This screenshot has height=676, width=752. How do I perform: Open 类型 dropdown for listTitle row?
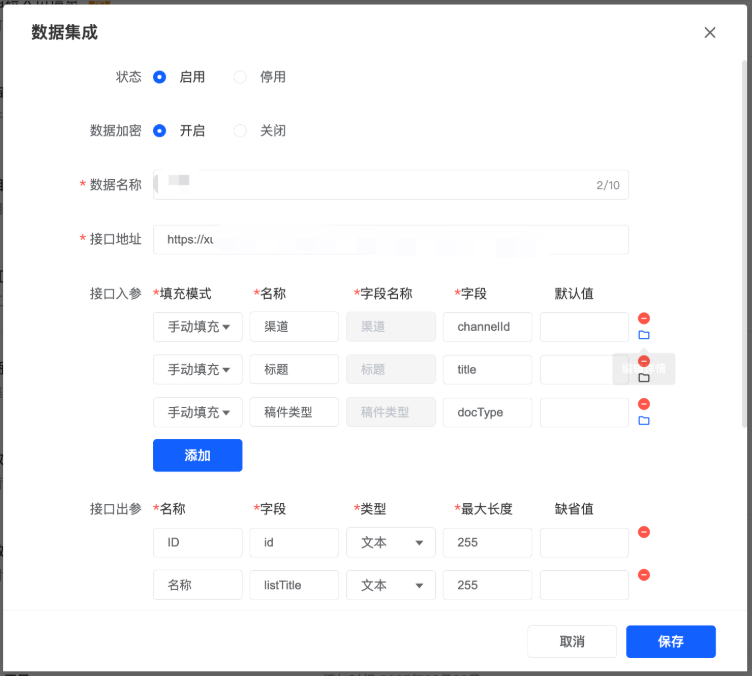[391, 585]
